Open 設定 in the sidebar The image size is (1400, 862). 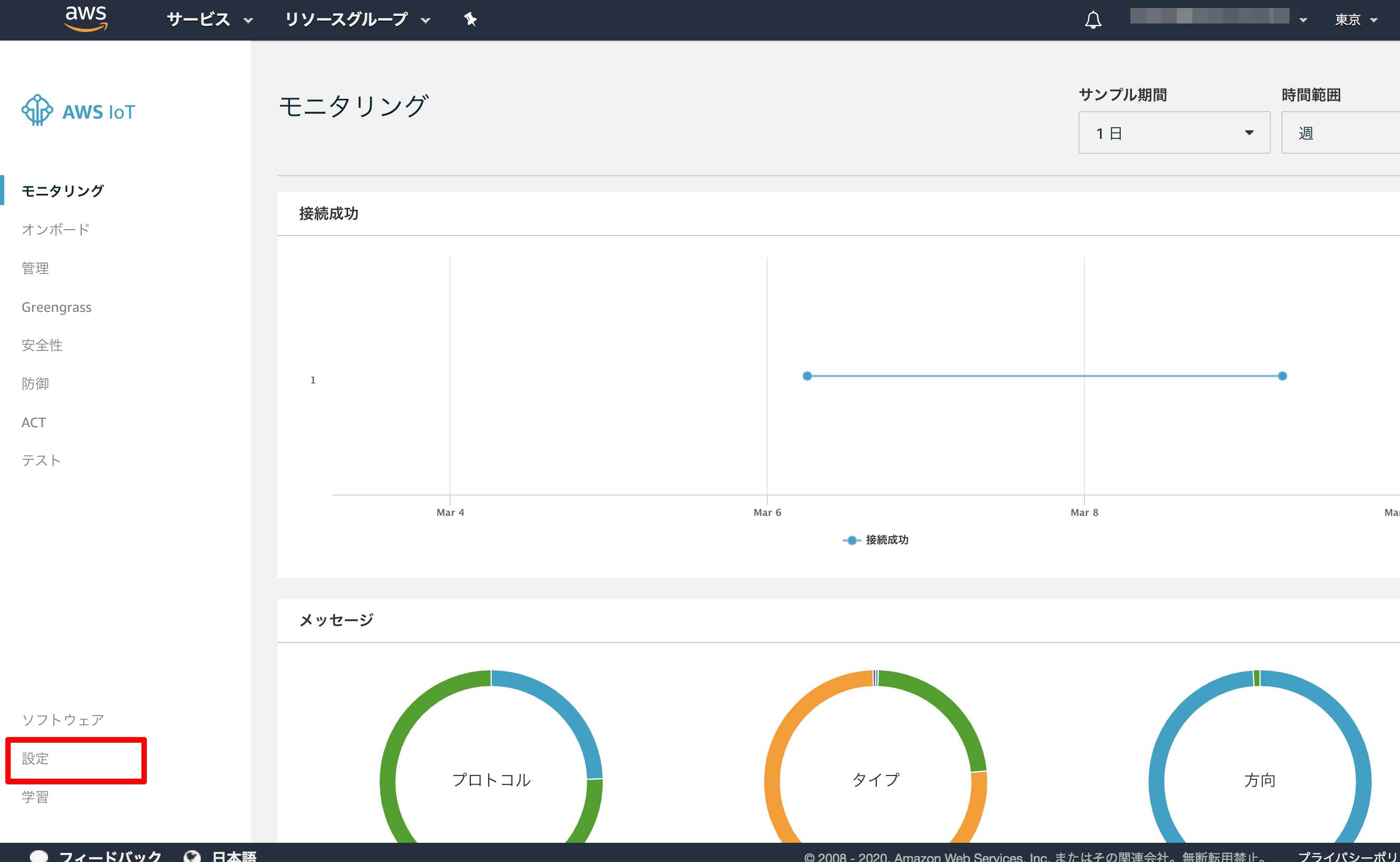coord(35,759)
